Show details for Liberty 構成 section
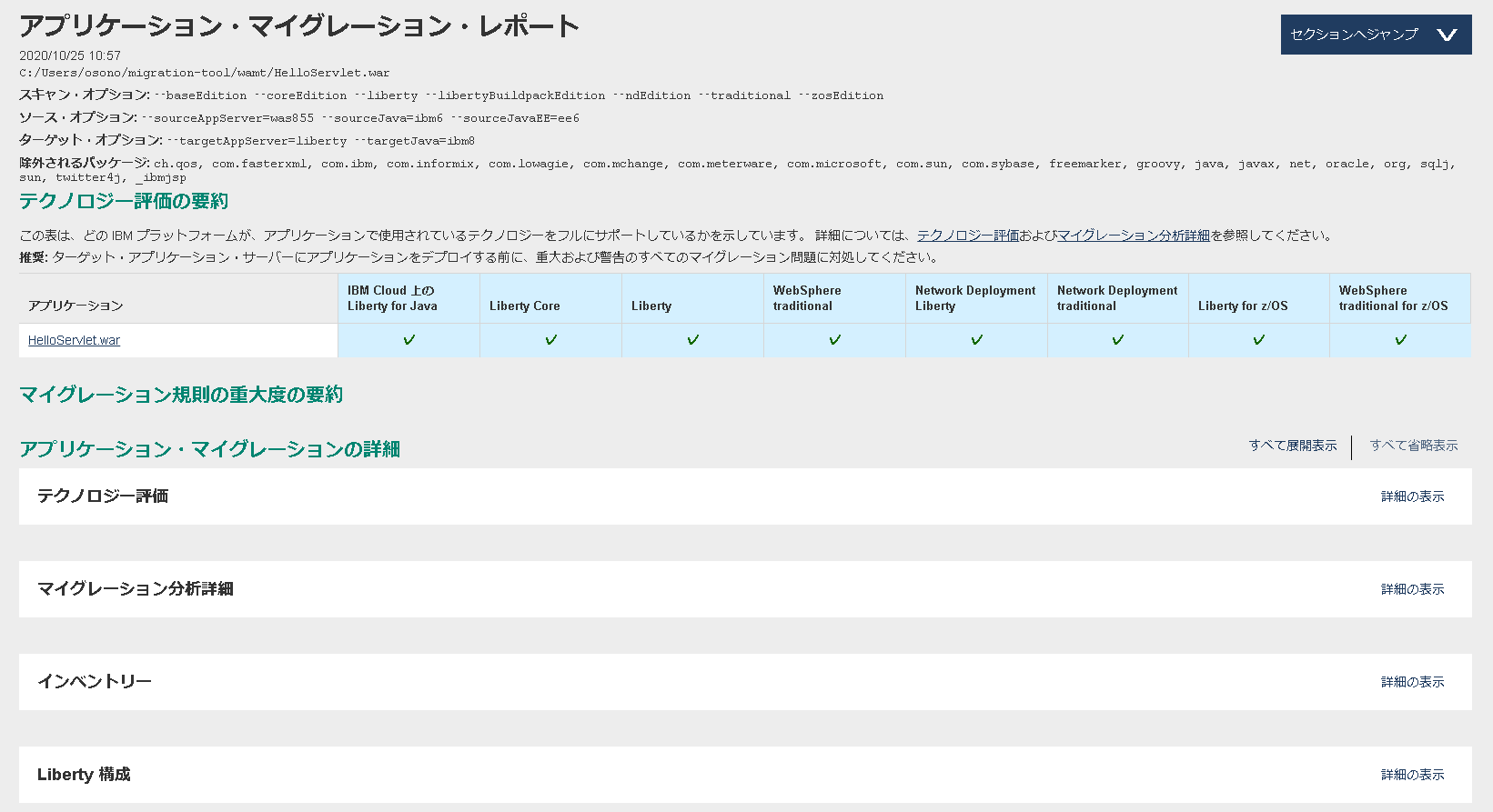Viewport: 1493px width, 812px height. pyautogui.click(x=1412, y=775)
